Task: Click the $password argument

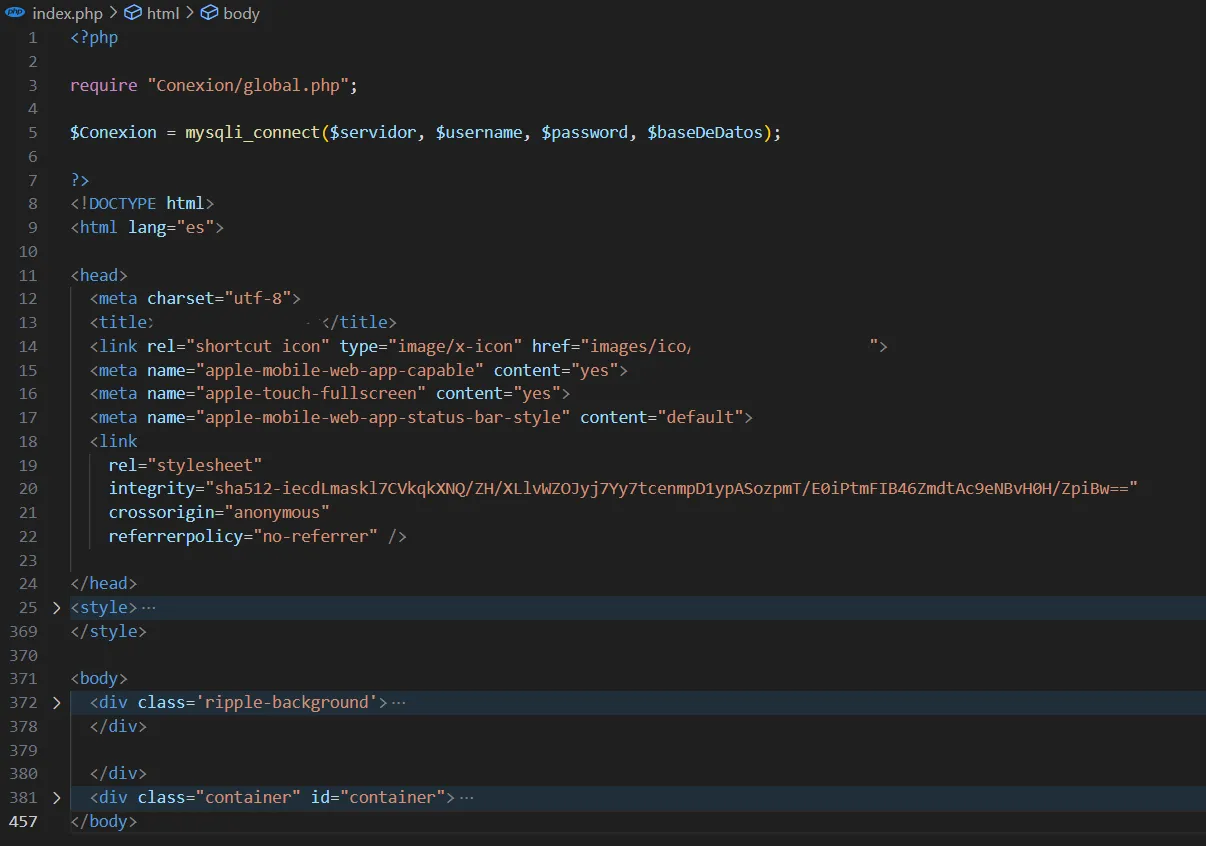Action: 584,132
